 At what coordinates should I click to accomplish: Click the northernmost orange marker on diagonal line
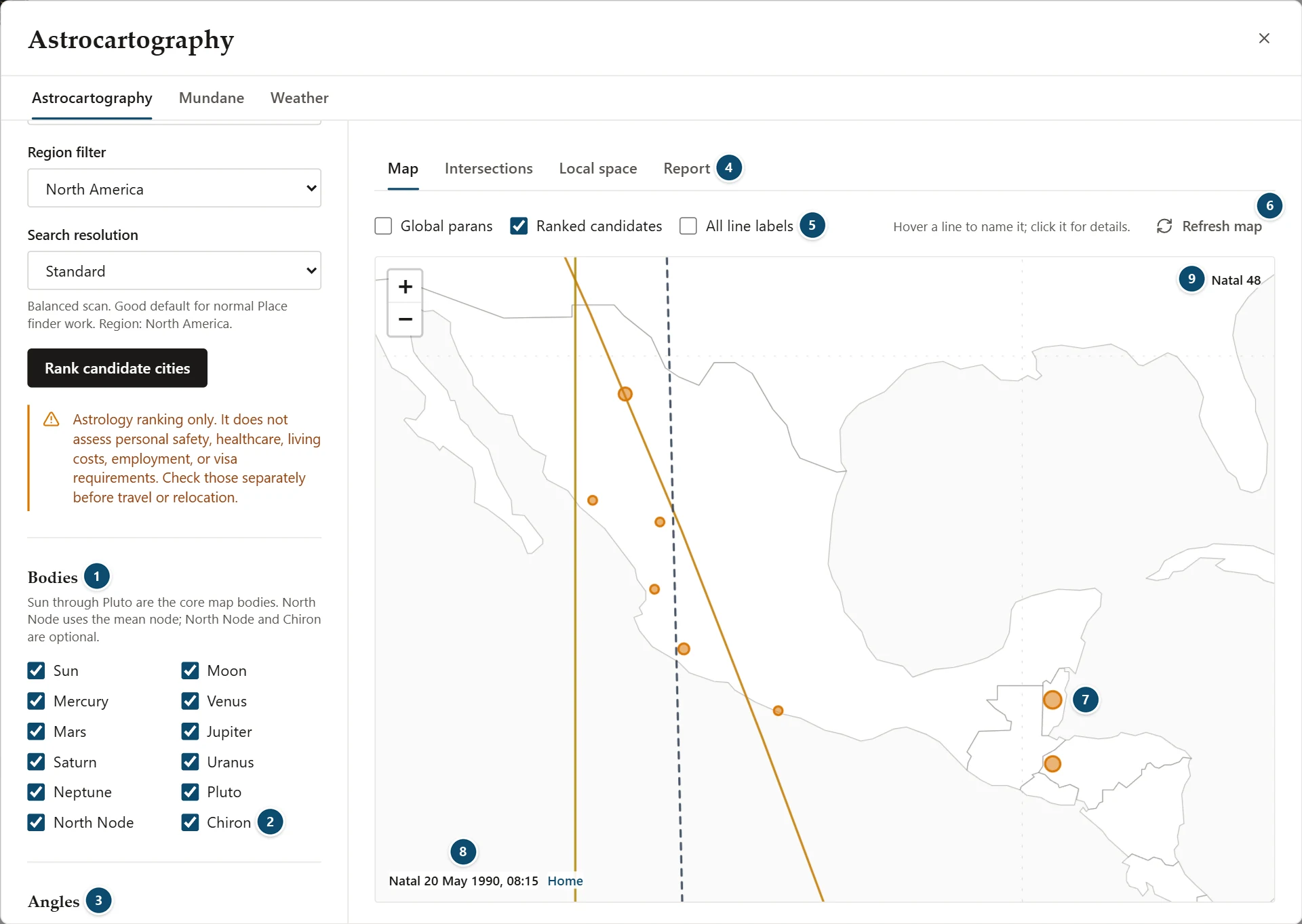click(625, 394)
